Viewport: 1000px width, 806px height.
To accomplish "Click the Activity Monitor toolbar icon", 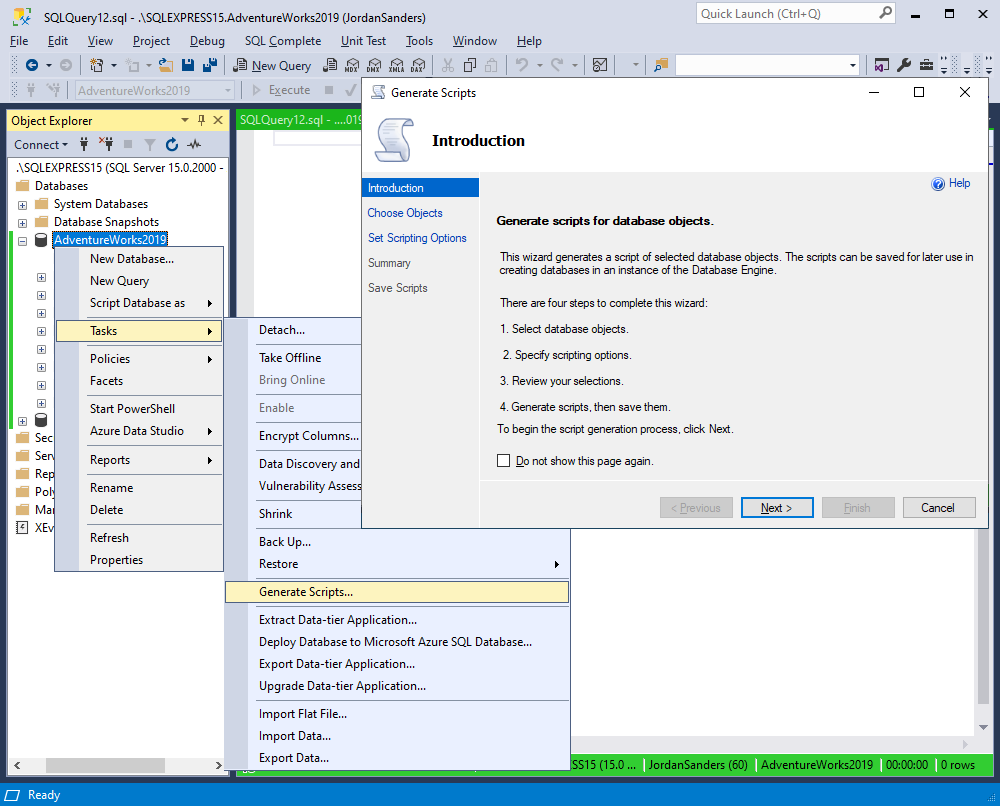I will [599, 65].
